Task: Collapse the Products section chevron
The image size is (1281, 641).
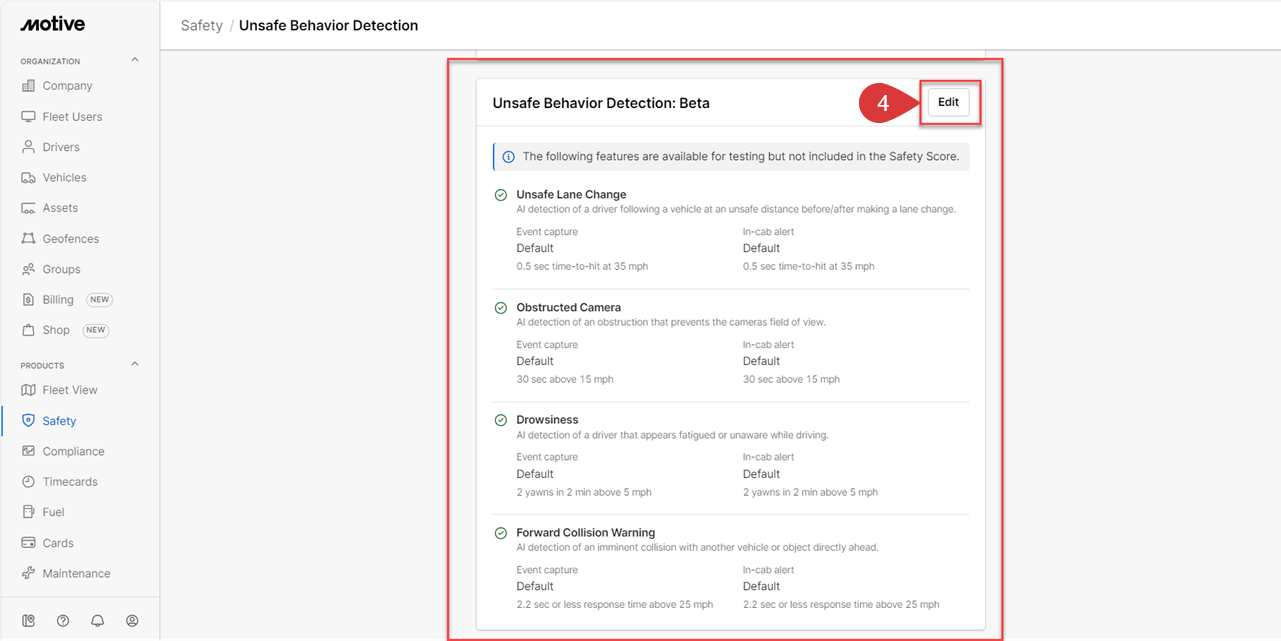Action: tap(135, 365)
